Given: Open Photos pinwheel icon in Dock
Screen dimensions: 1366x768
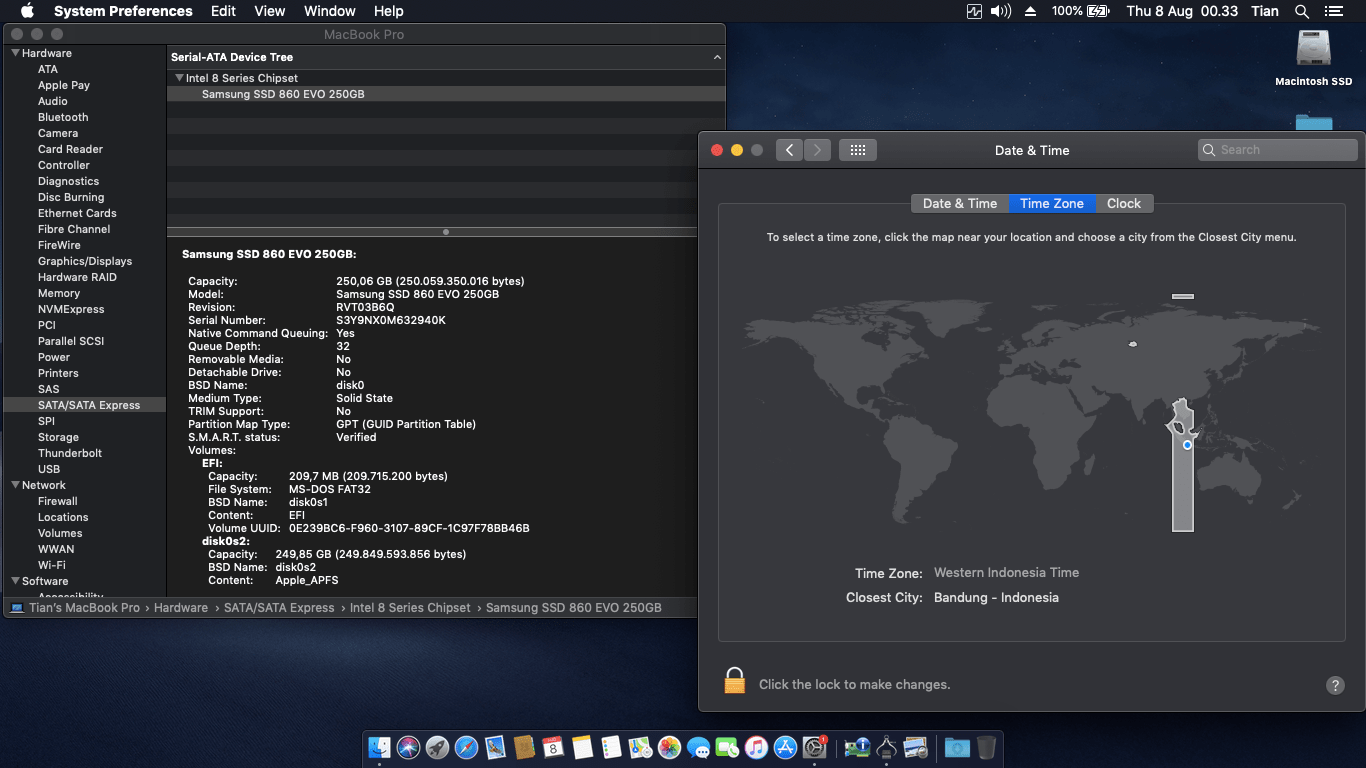Looking at the screenshot, I should (x=670, y=747).
